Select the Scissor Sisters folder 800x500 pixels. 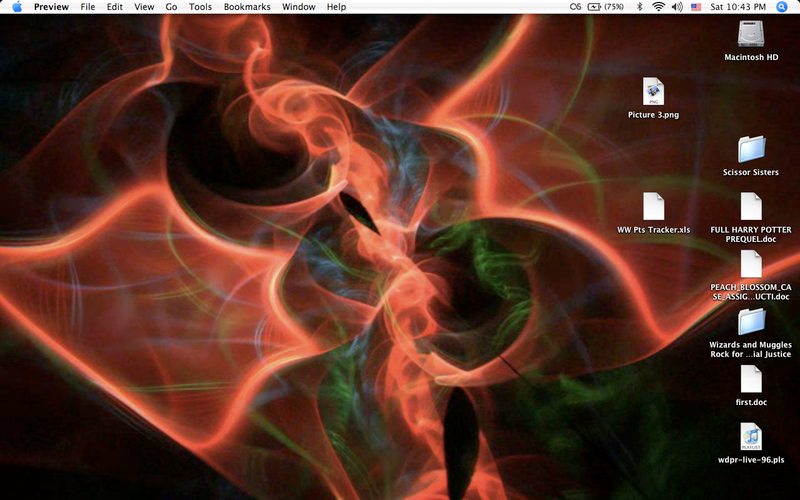click(x=751, y=149)
